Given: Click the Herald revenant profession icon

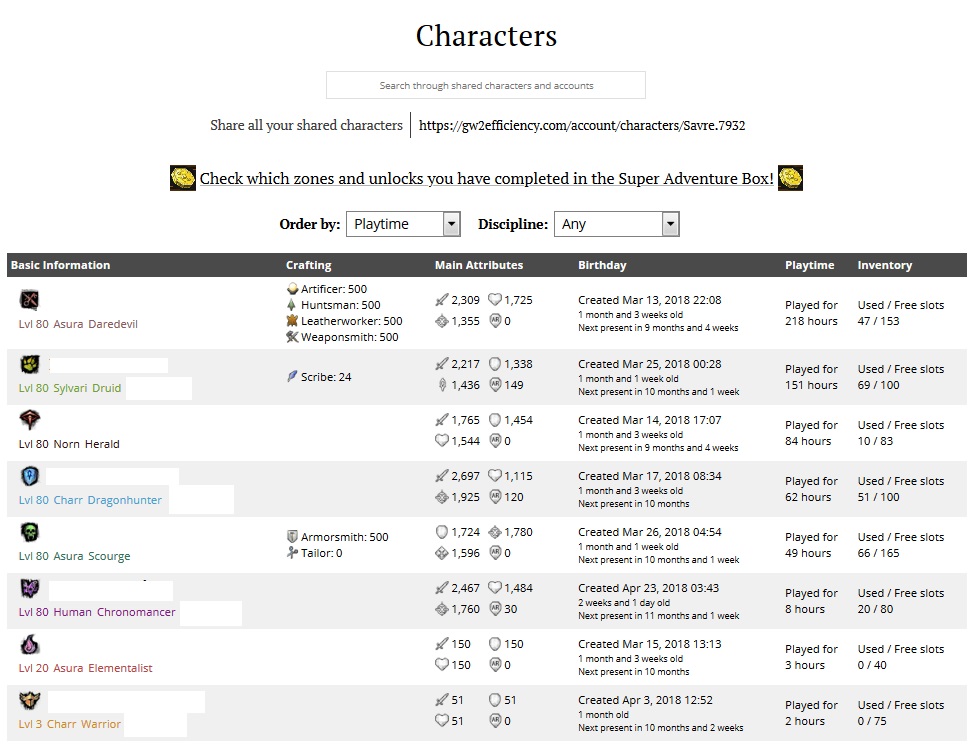Looking at the screenshot, I should (29, 420).
